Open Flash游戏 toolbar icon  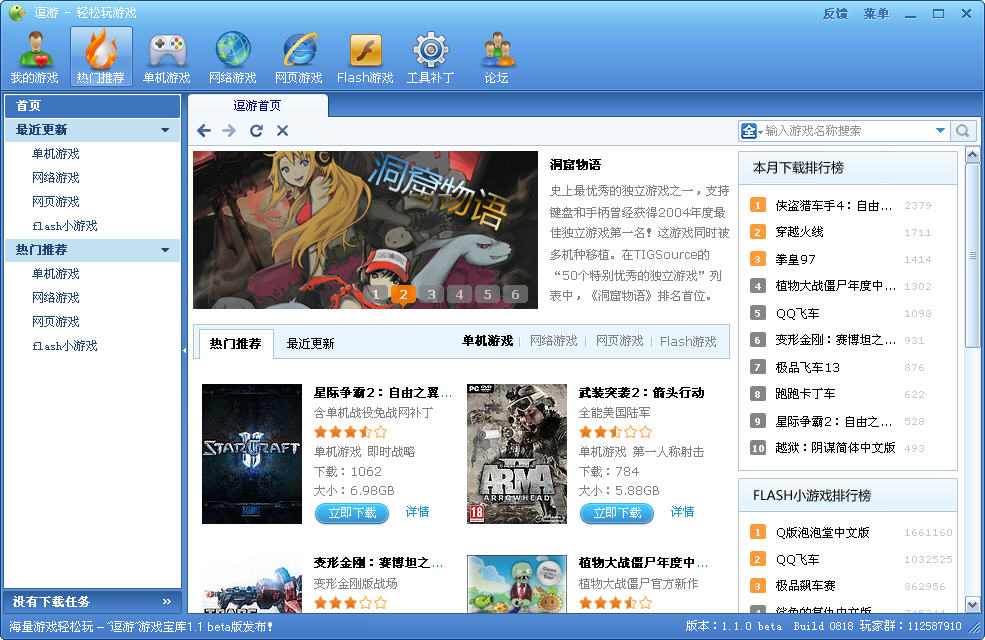coord(365,57)
